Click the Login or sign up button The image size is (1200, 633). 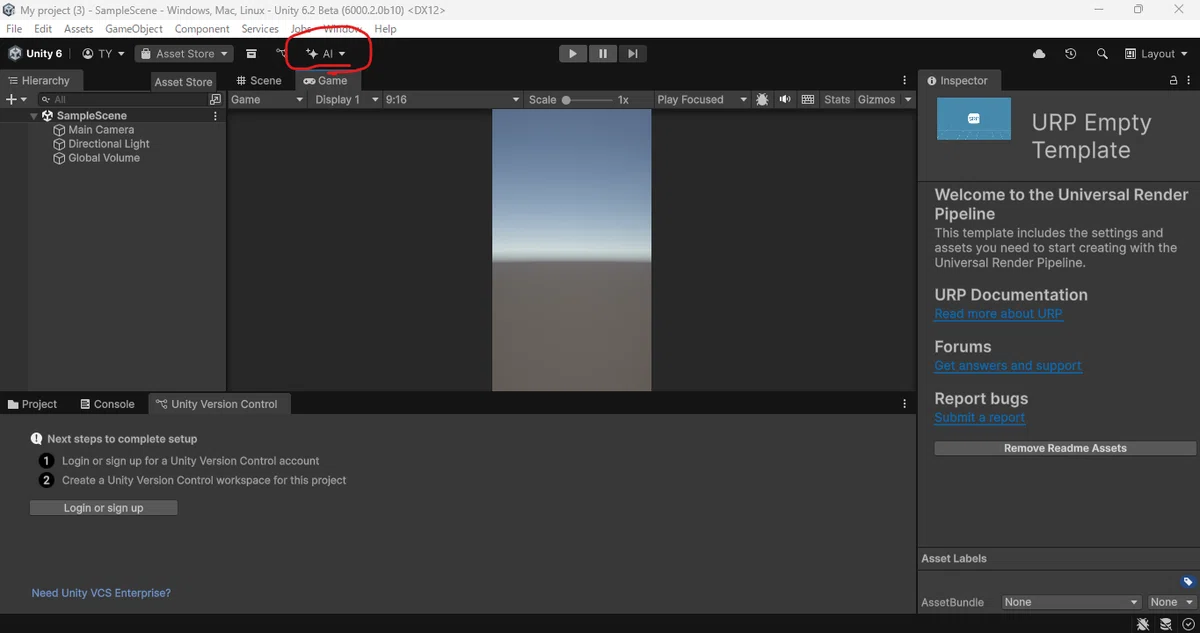[x=104, y=508]
